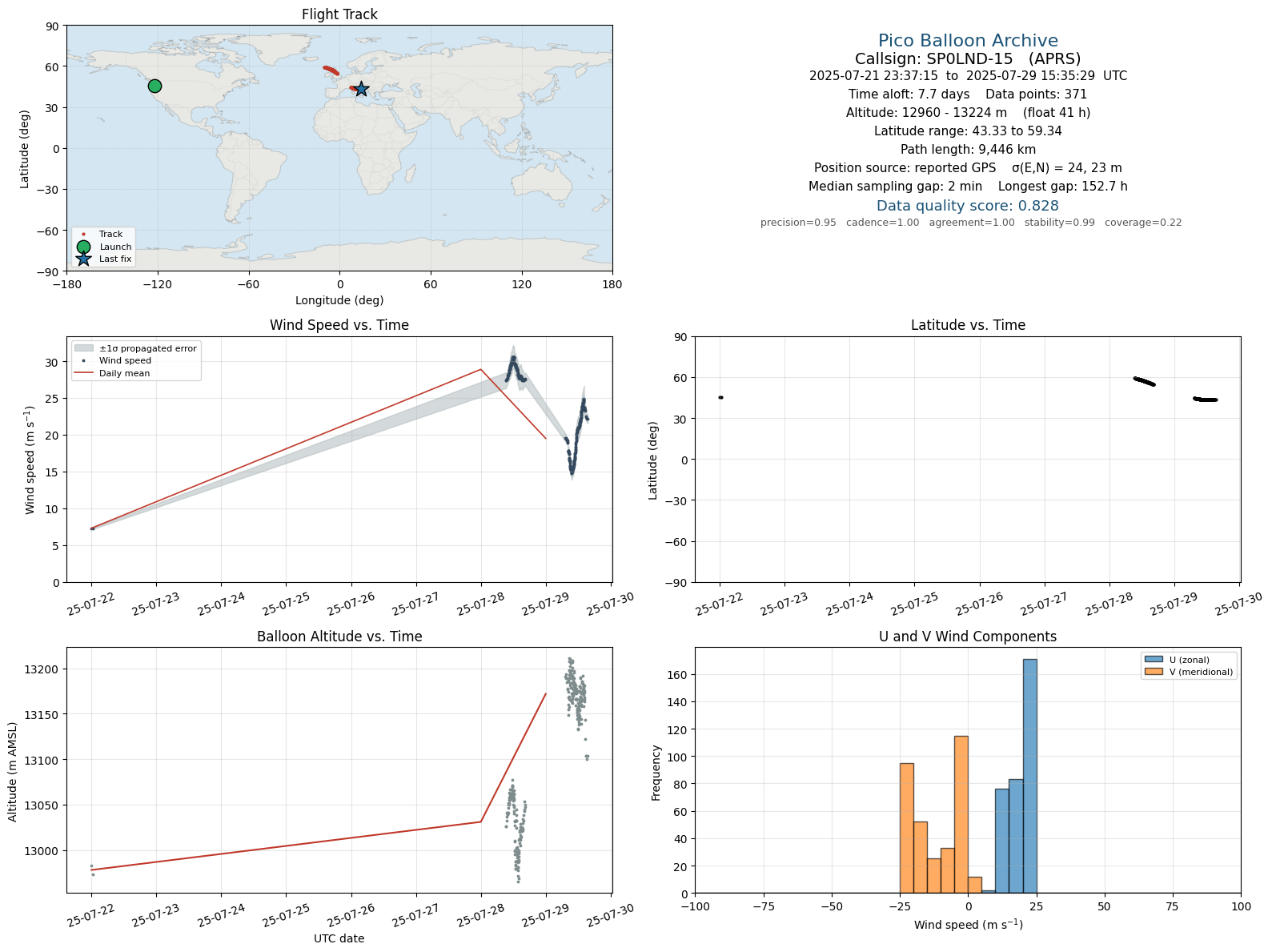1272x952 pixels.
Task: Click the "Wind Speed vs. Time" title
Action: pos(339,325)
